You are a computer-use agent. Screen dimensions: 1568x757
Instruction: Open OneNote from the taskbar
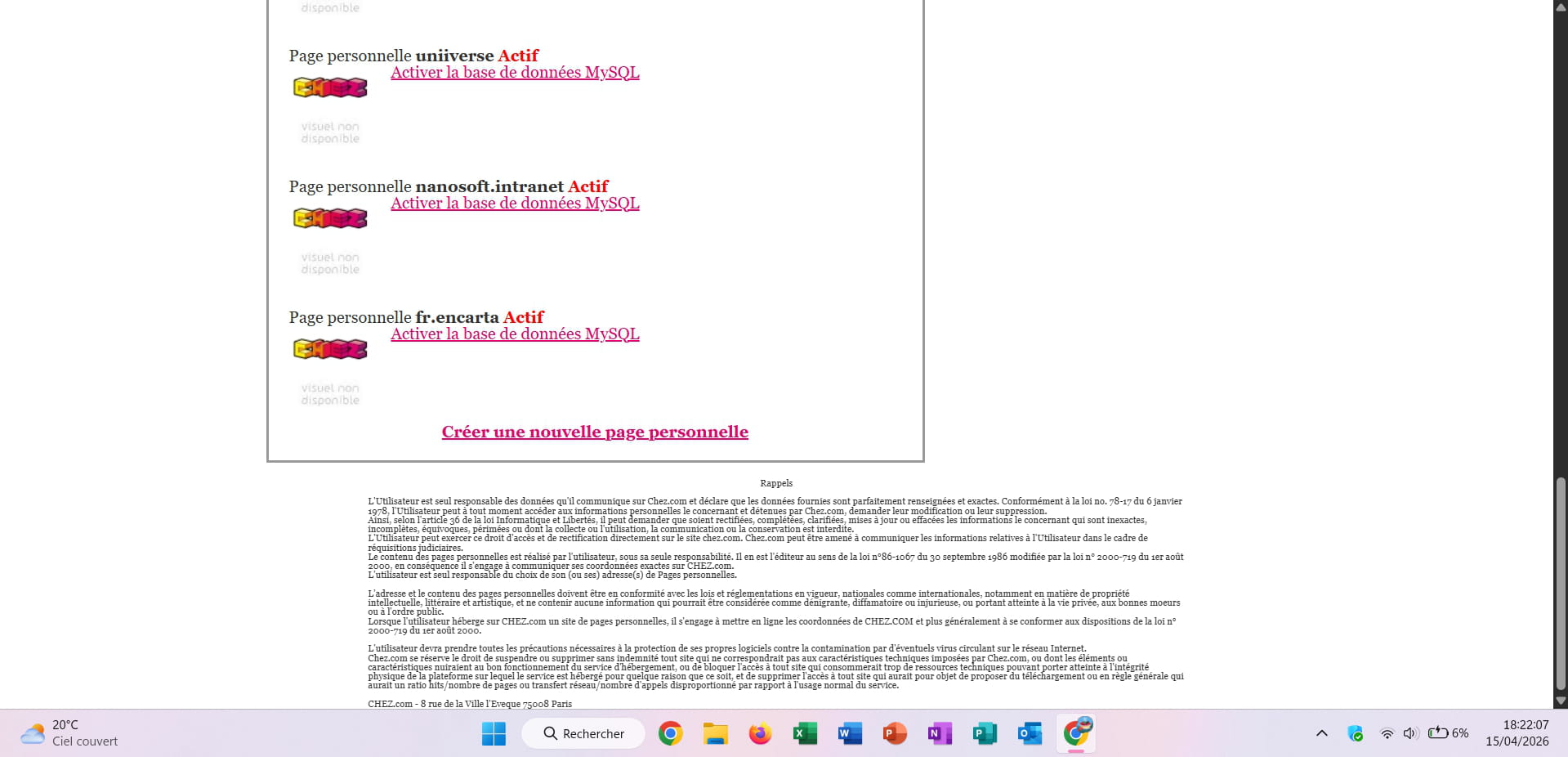click(x=940, y=733)
